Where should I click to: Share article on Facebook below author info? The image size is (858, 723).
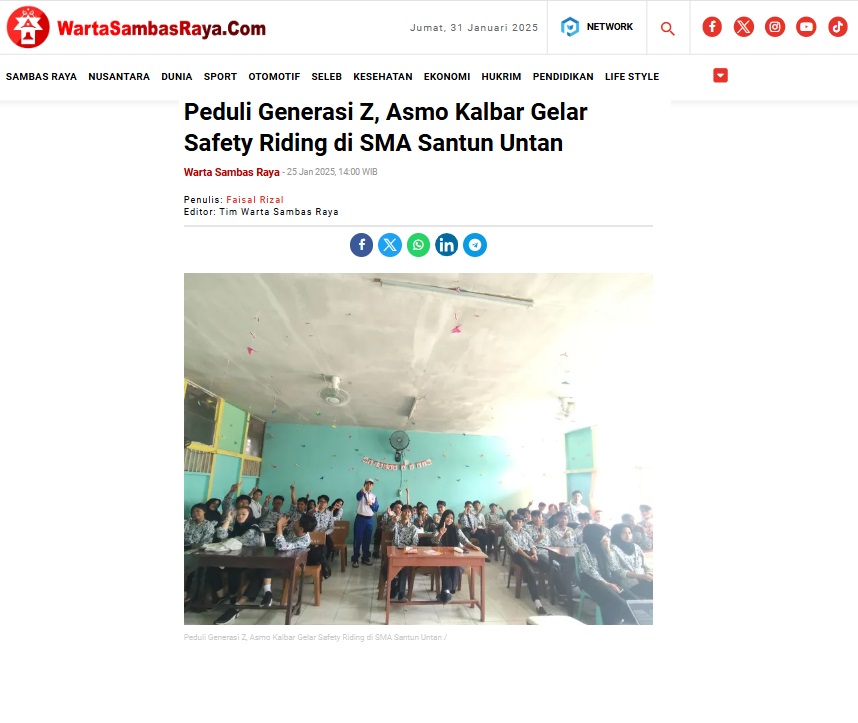coord(362,245)
